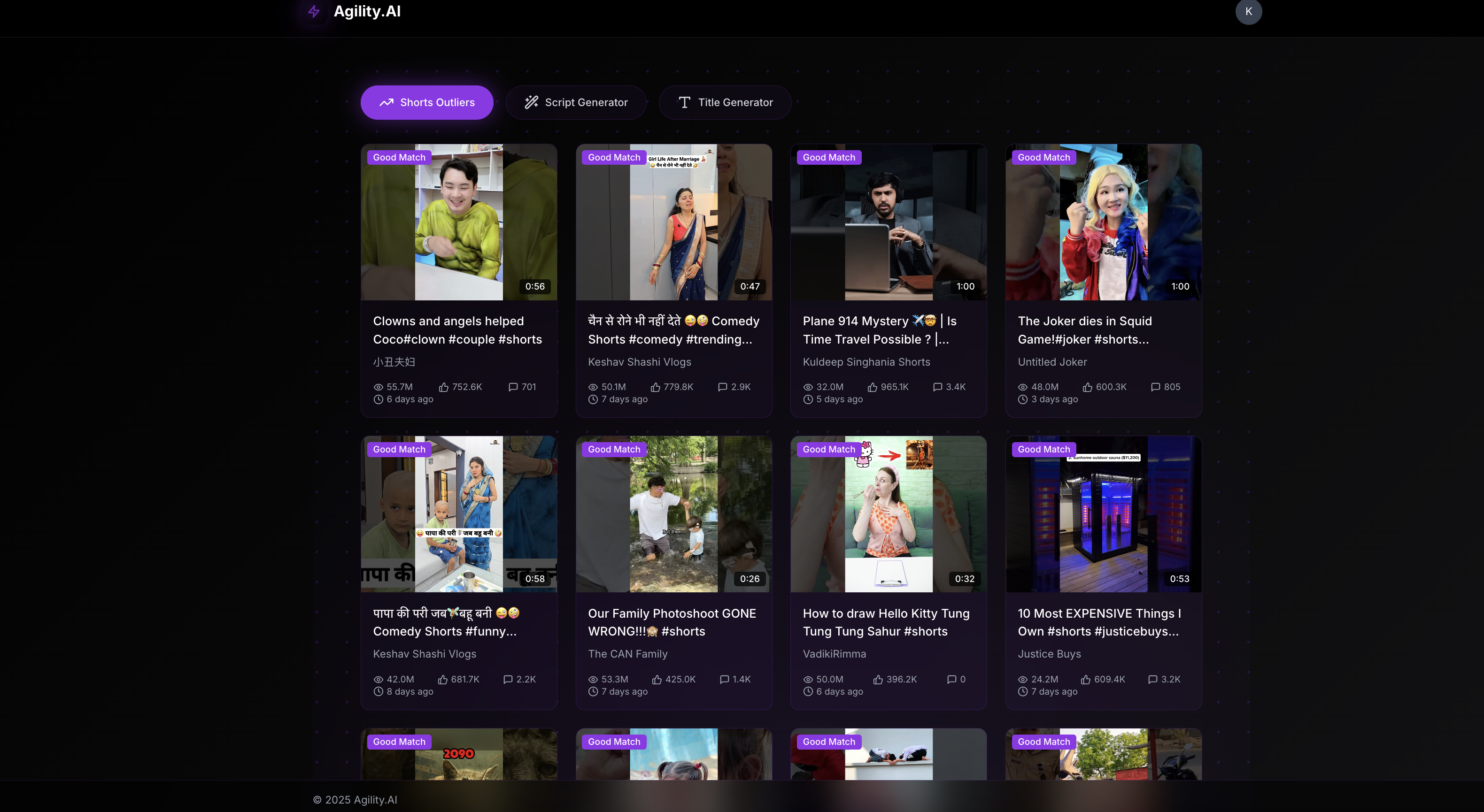This screenshot has width=1484, height=812.
Task: Open the 2090 video thumbnail in bottom row
Action: (458, 760)
